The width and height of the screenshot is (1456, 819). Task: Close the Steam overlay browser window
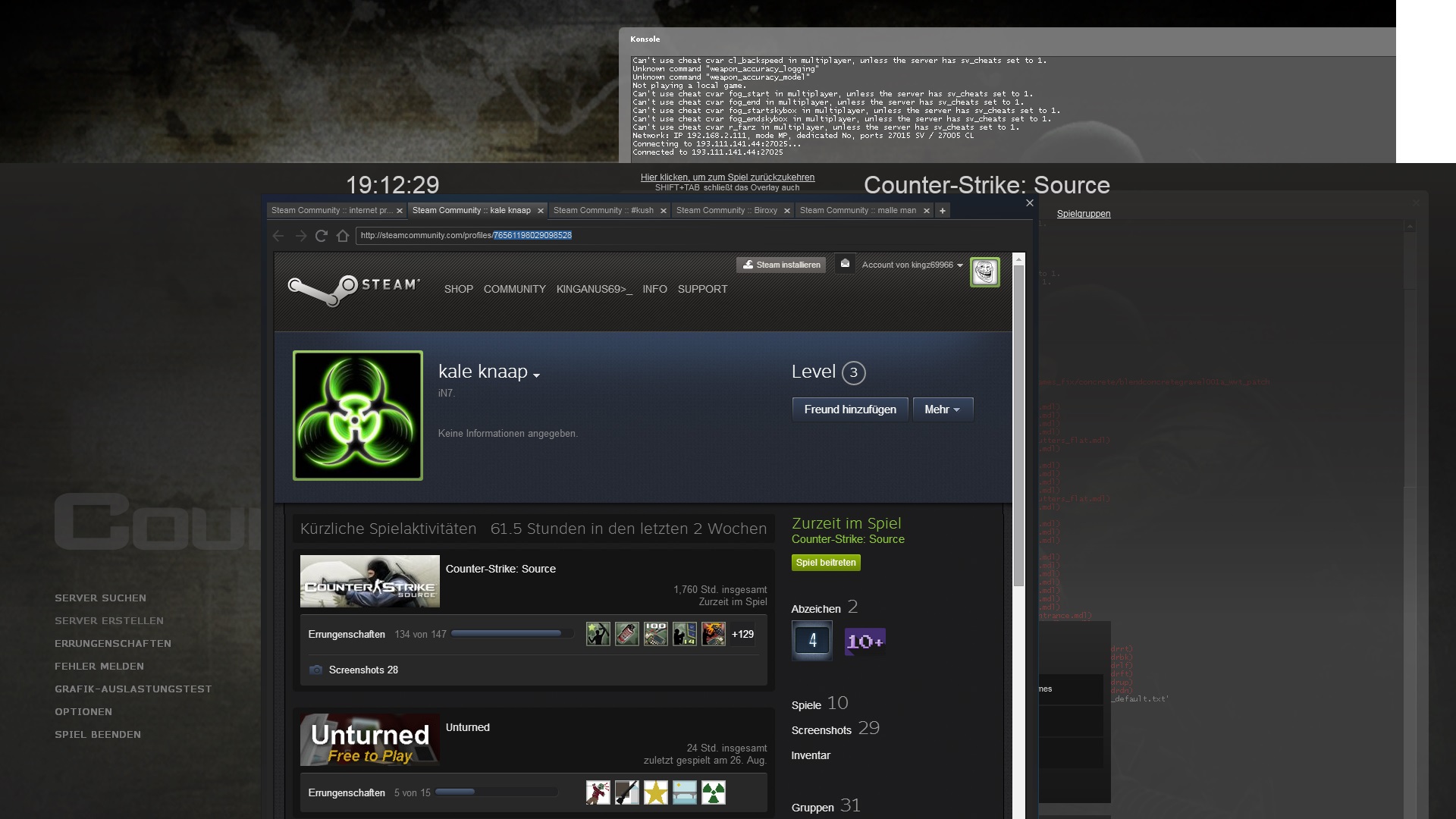click(1030, 203)
